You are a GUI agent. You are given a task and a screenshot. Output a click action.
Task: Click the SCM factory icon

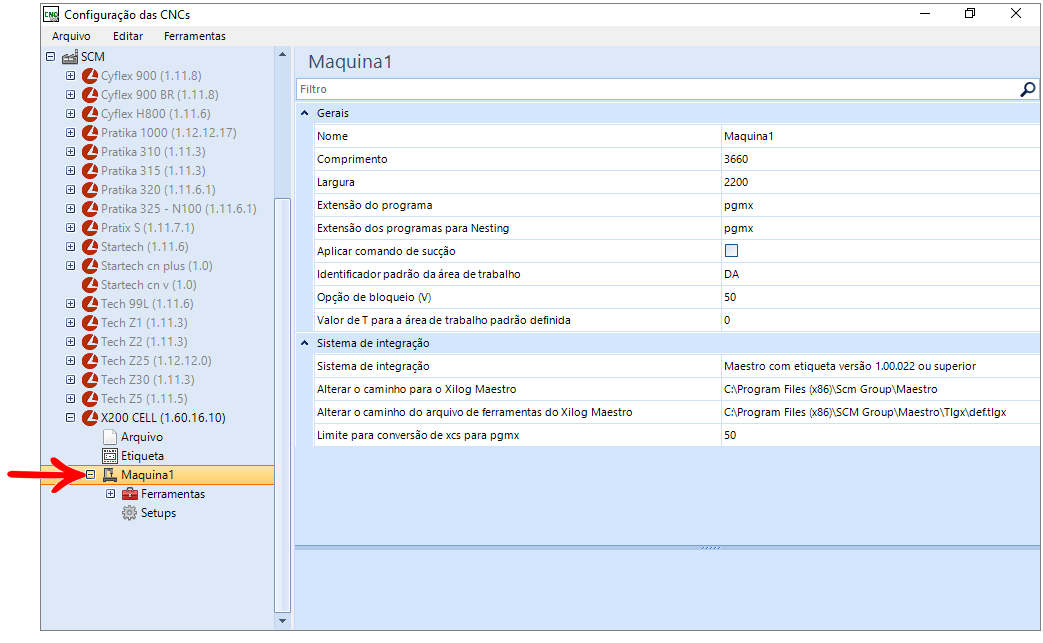70,57
